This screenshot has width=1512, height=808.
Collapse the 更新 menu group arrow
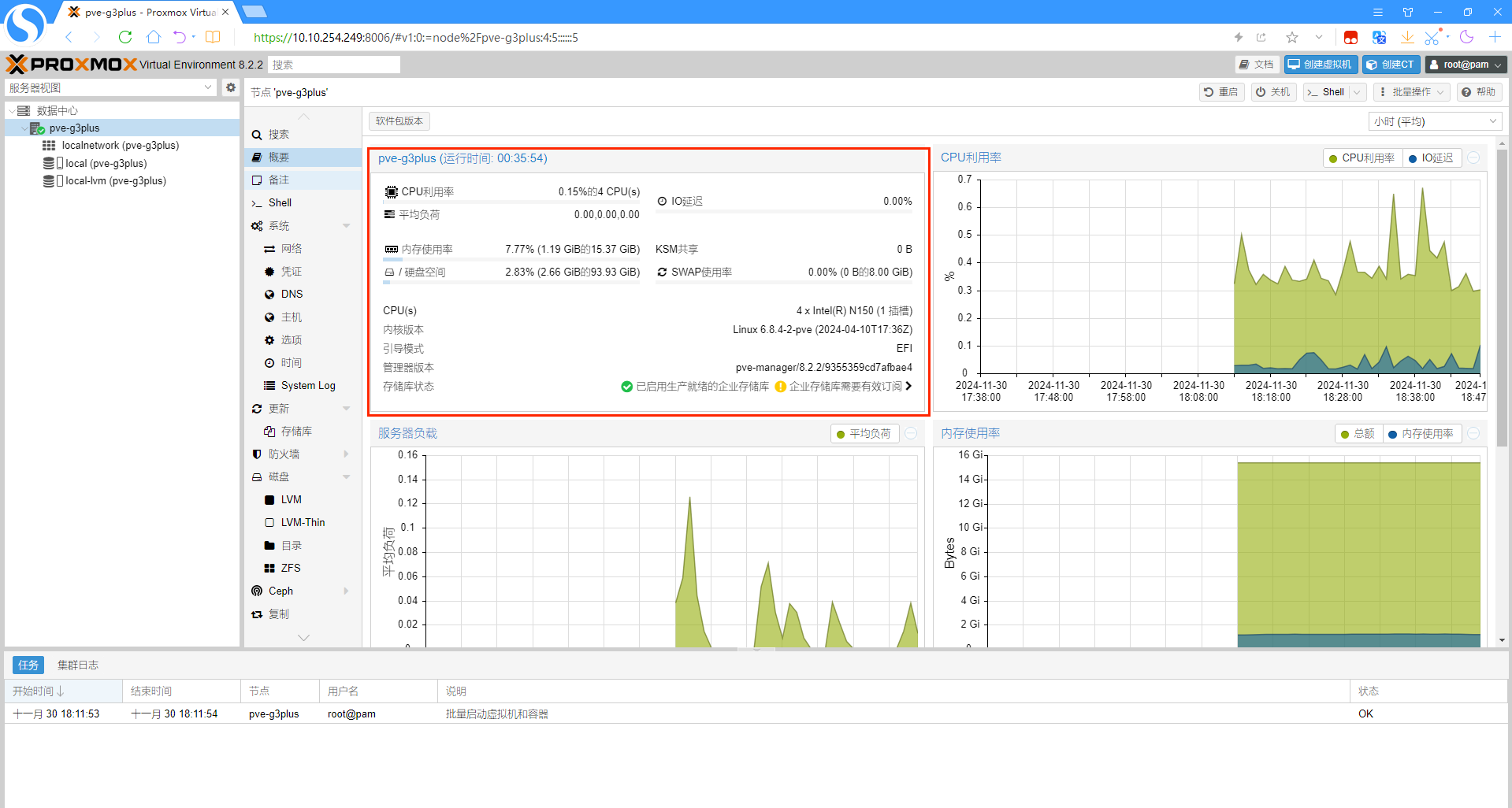coord(347,409)
